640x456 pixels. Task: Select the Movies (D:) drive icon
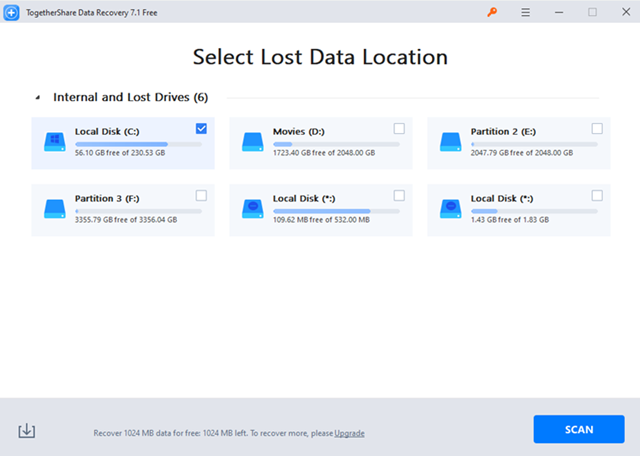(x=253, y=142)
